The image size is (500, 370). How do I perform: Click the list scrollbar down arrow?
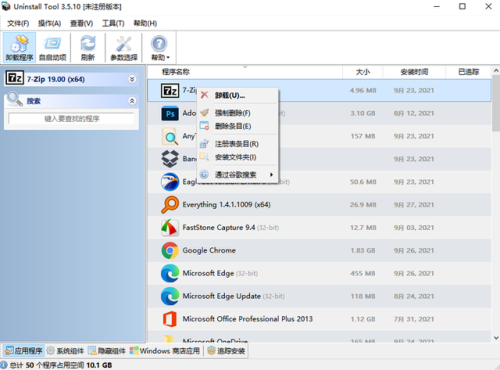496,338
